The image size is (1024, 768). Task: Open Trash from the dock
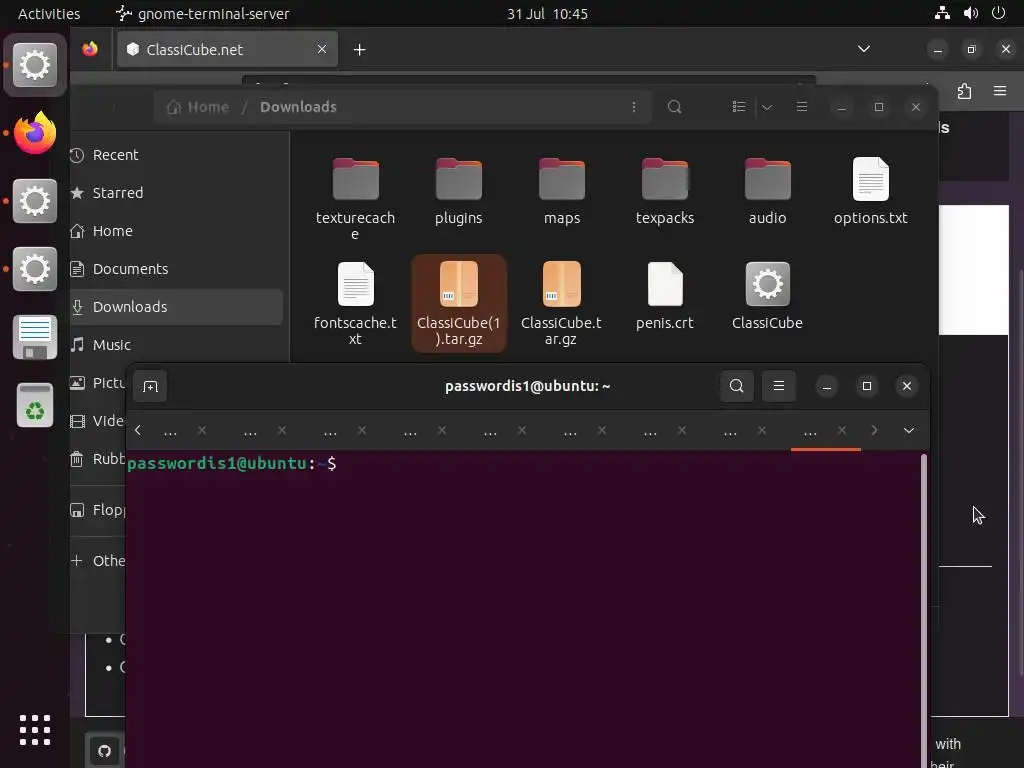click(35, 405)
